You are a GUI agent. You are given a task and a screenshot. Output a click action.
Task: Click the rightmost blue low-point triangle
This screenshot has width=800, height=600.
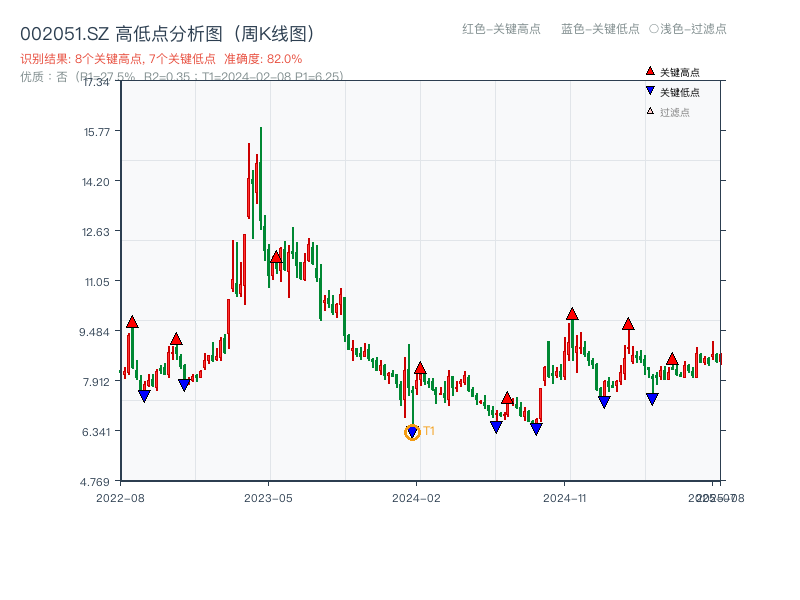[x=653, y=397]
